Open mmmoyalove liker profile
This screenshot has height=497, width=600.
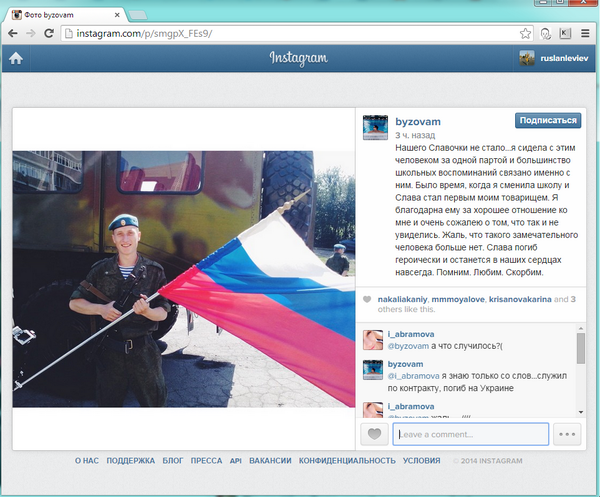coord(458,299)
